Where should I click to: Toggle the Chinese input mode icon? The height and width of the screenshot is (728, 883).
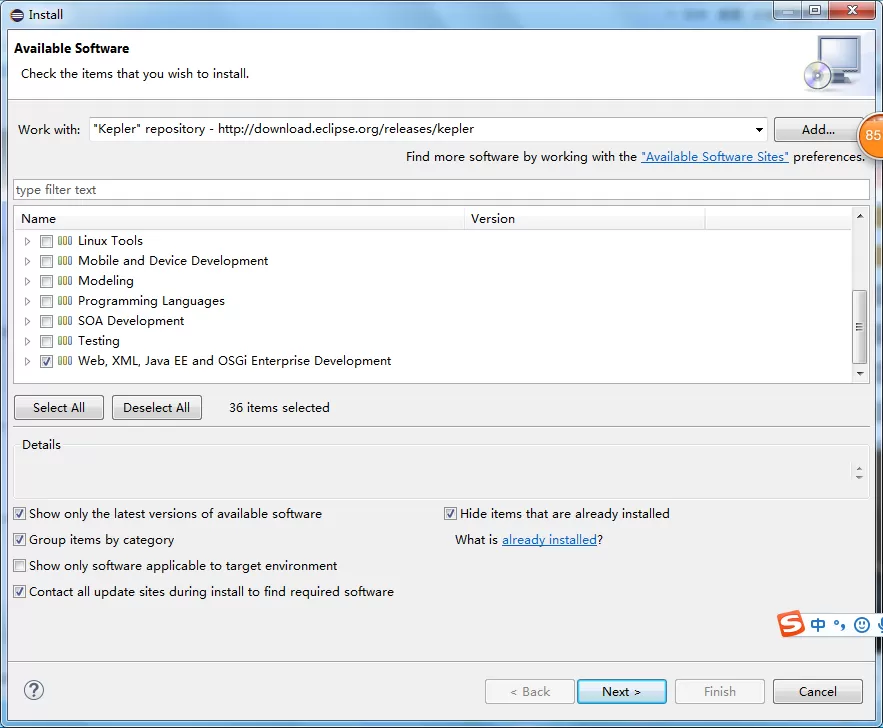coord(818,624)
